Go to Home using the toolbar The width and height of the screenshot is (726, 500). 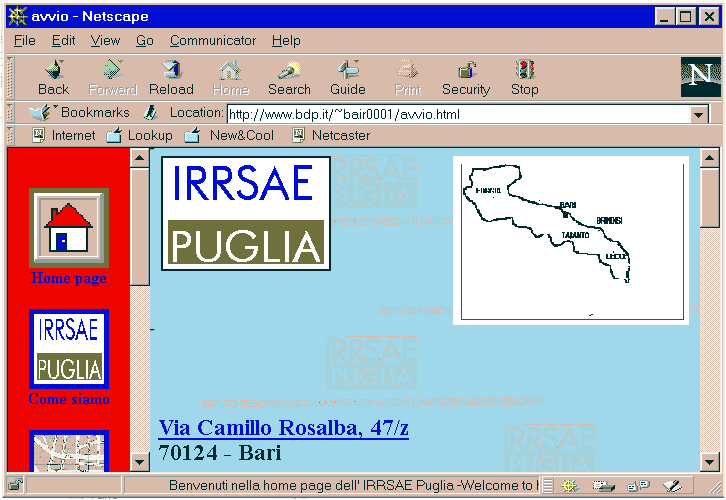231,78
